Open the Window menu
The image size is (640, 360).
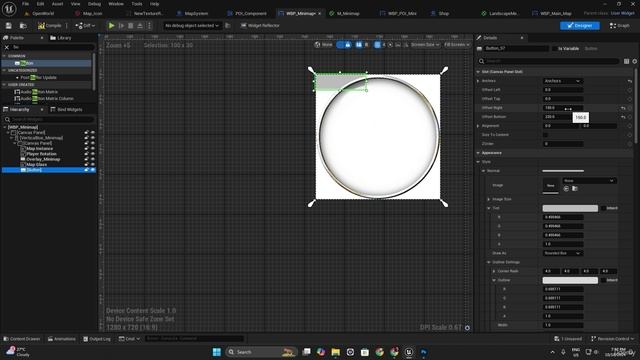[116, 4]
